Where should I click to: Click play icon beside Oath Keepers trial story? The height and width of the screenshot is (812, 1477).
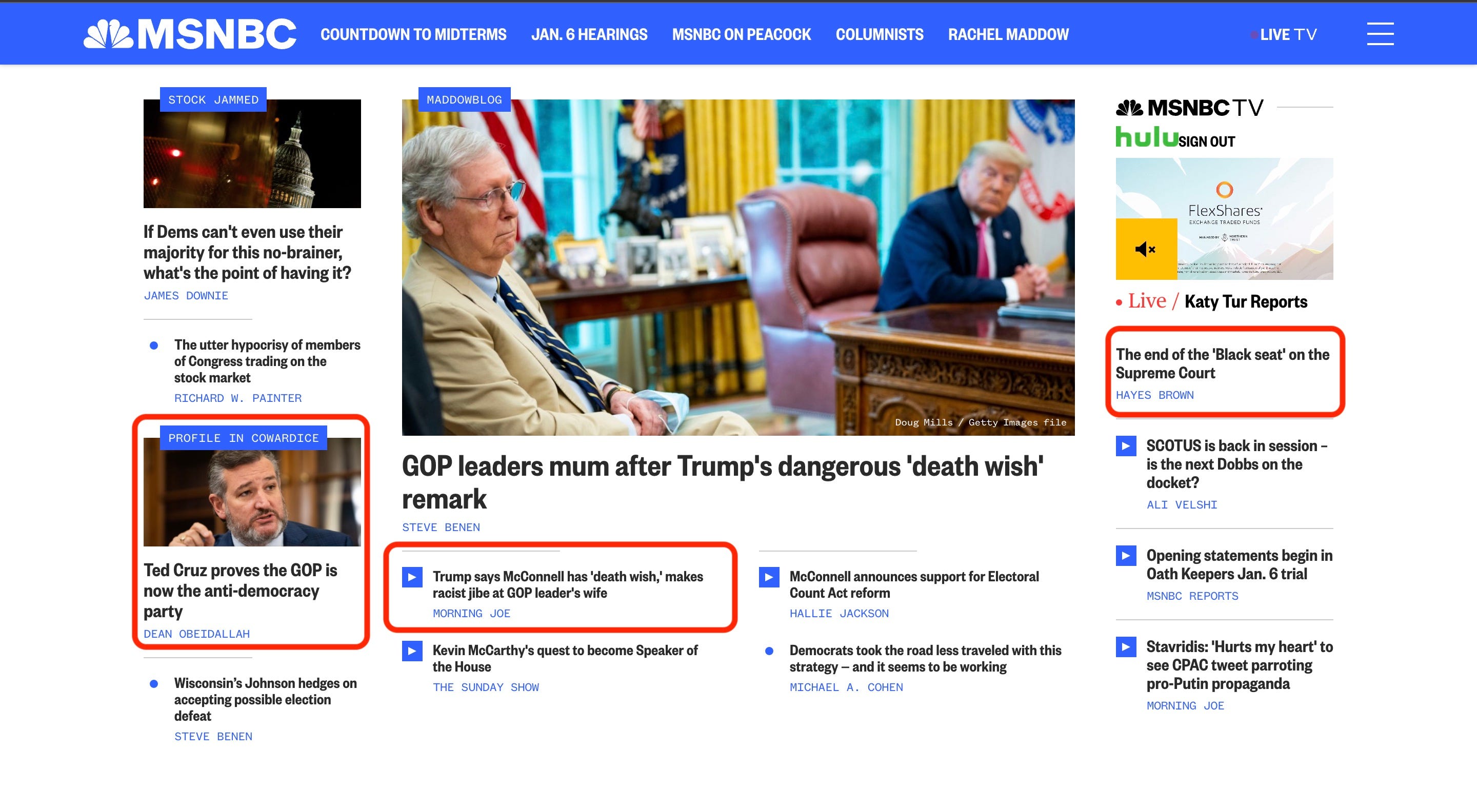pos(1126,555)
